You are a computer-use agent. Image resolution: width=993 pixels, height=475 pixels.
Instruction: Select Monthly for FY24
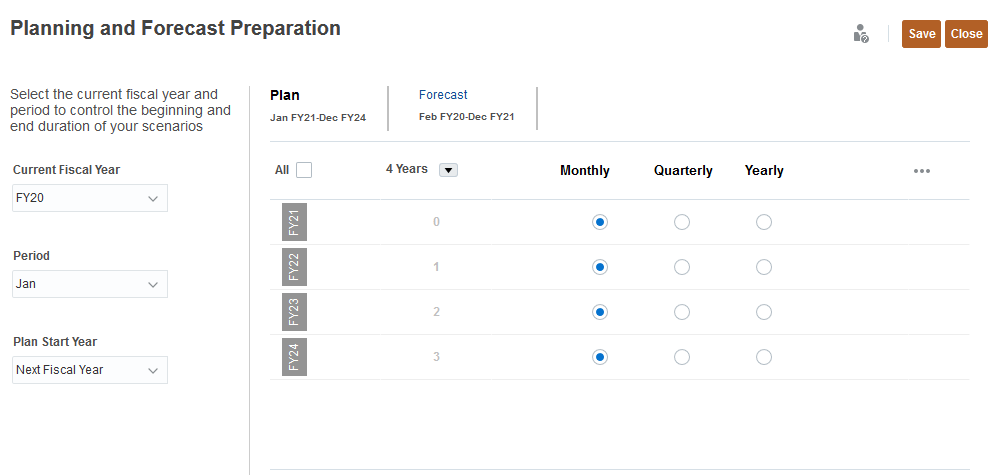pos(600,357)
